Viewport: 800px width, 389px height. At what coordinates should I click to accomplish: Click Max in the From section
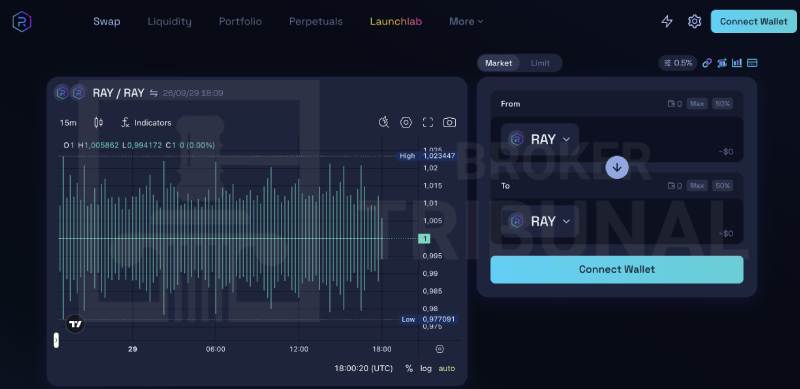point(697,104)
